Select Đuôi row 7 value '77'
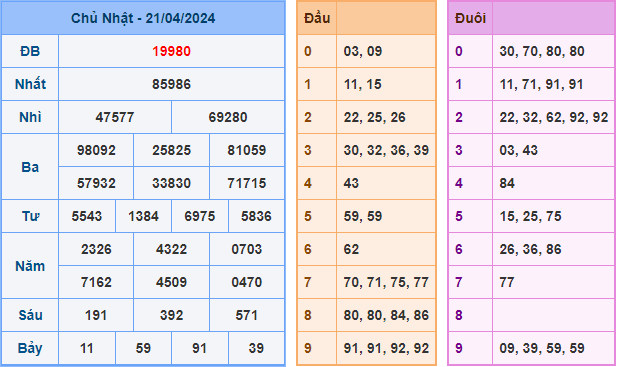Screen dimensions: 617x367 click(x=507, y=282)
